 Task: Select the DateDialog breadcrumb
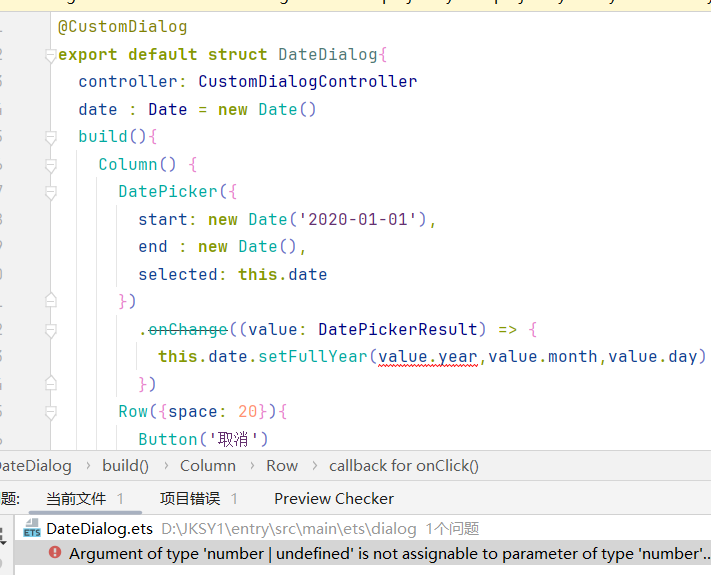click(35, 466)
